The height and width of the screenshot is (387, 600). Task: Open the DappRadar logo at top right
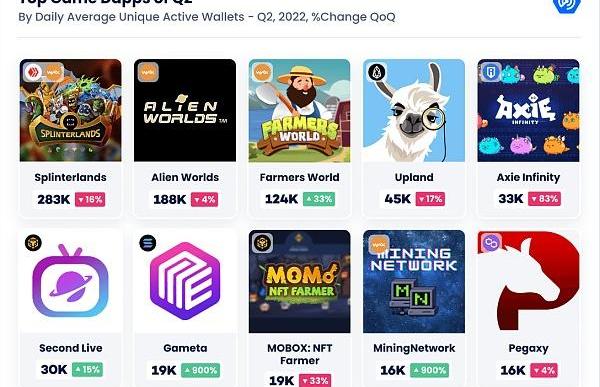[x=567, y=5]
